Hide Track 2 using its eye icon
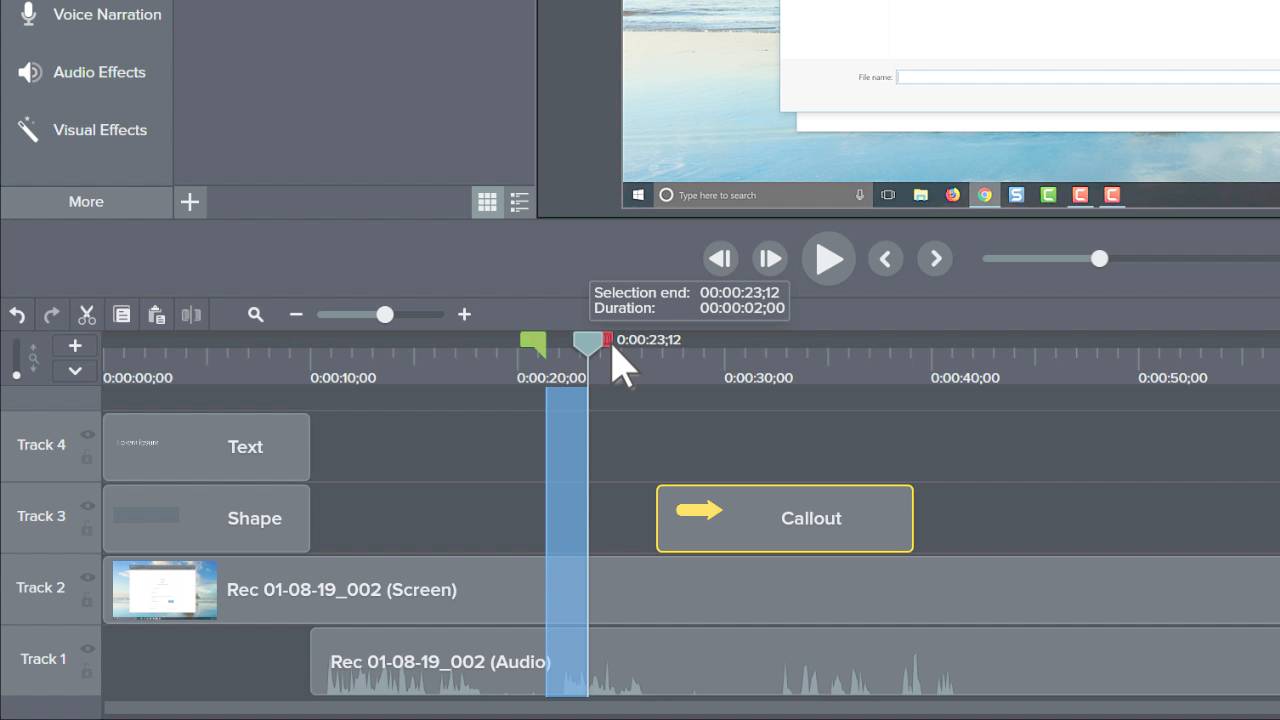 click(x=88, y=577)
